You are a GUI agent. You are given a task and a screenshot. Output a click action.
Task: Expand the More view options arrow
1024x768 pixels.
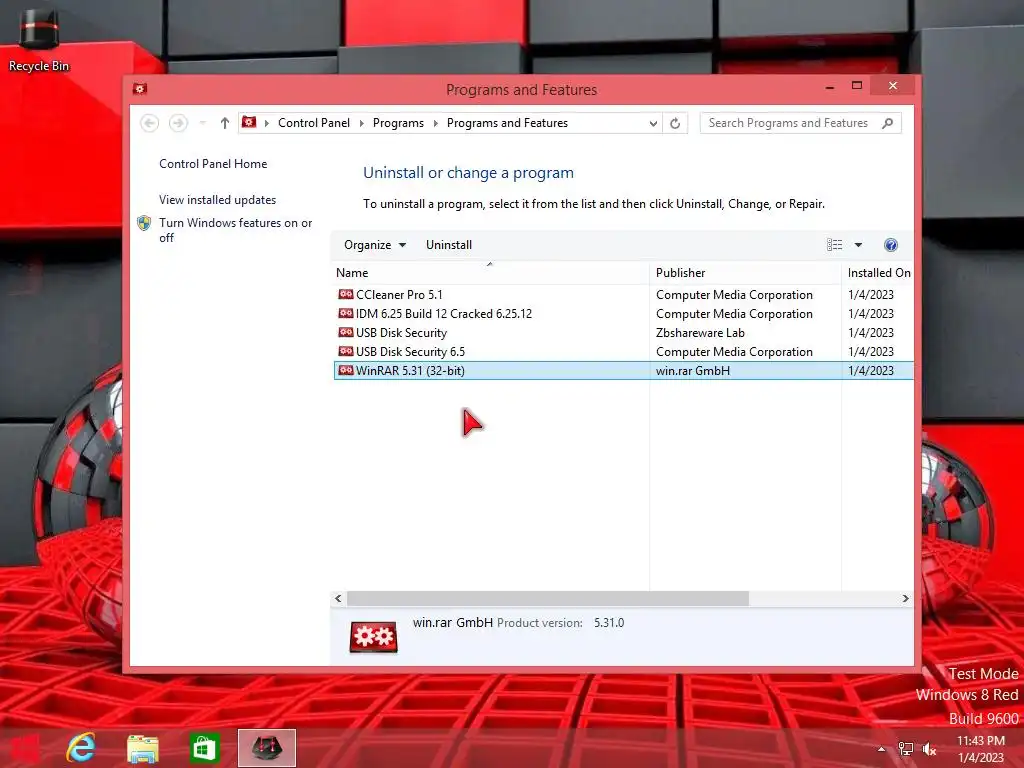[858, 245]
